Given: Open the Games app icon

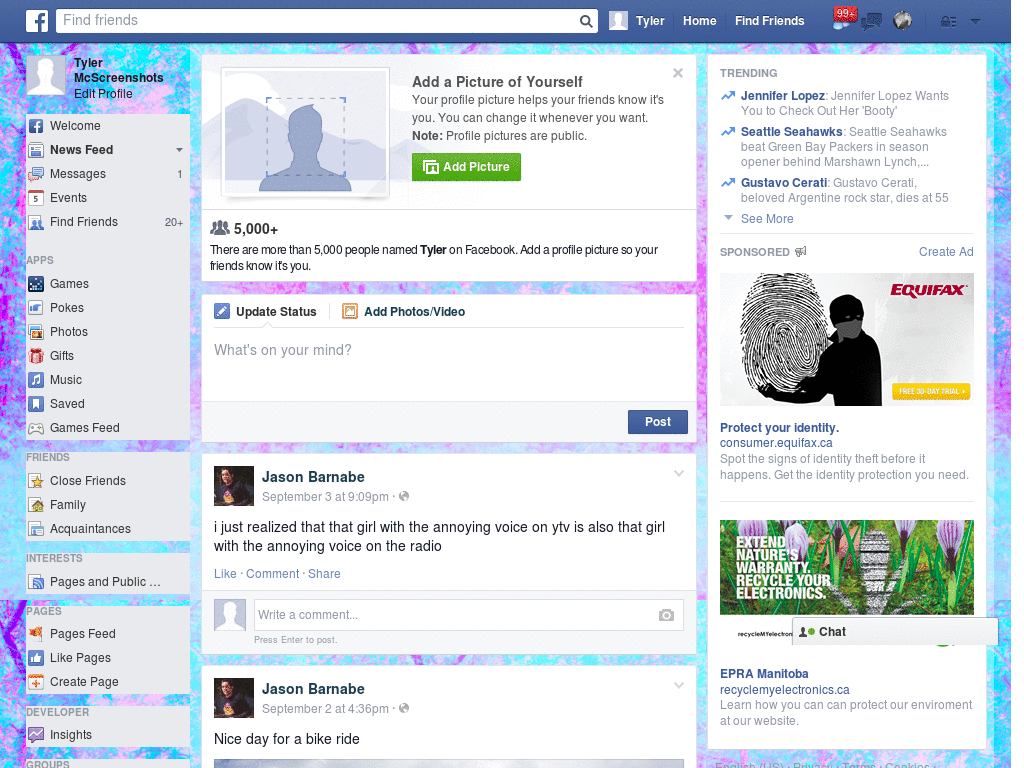Looking at the screenshot, I should [x=37, y=284].
